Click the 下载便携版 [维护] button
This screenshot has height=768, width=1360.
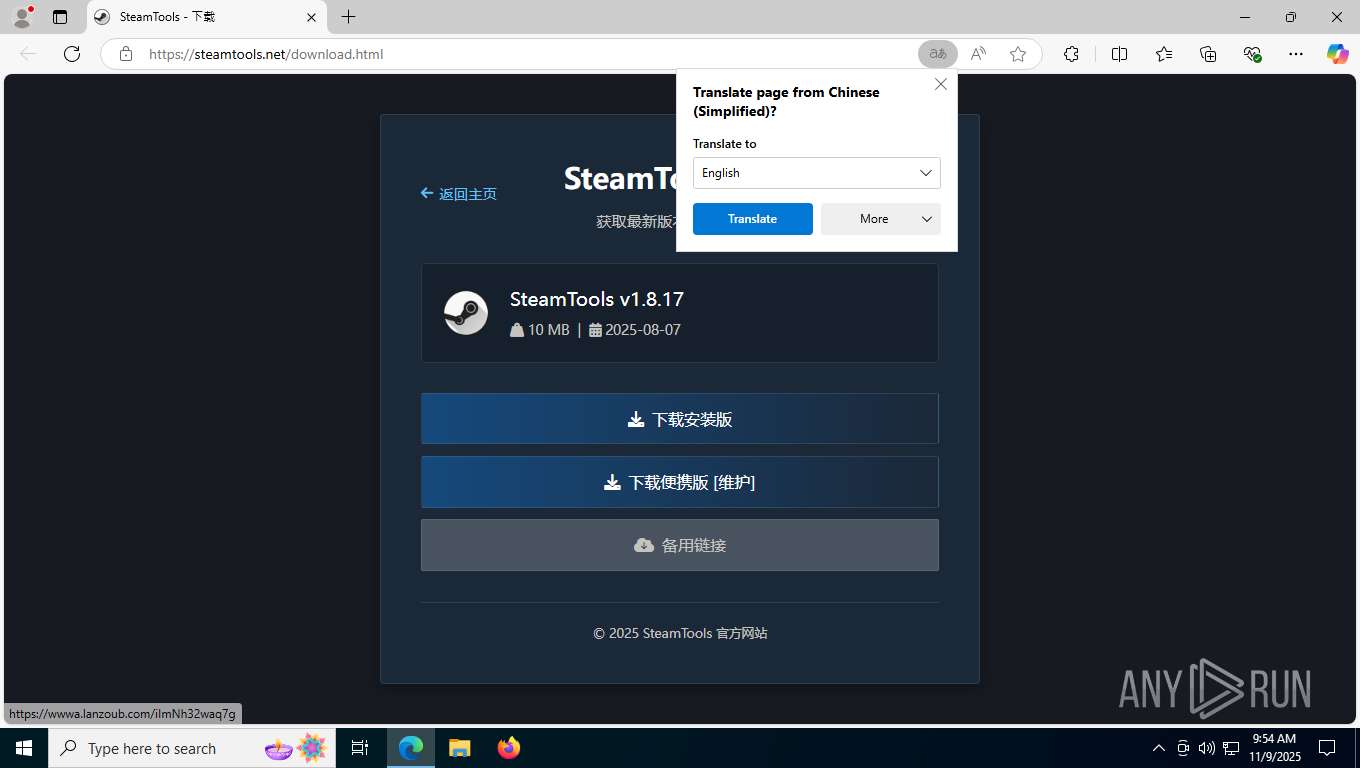(x=680, y=482)
